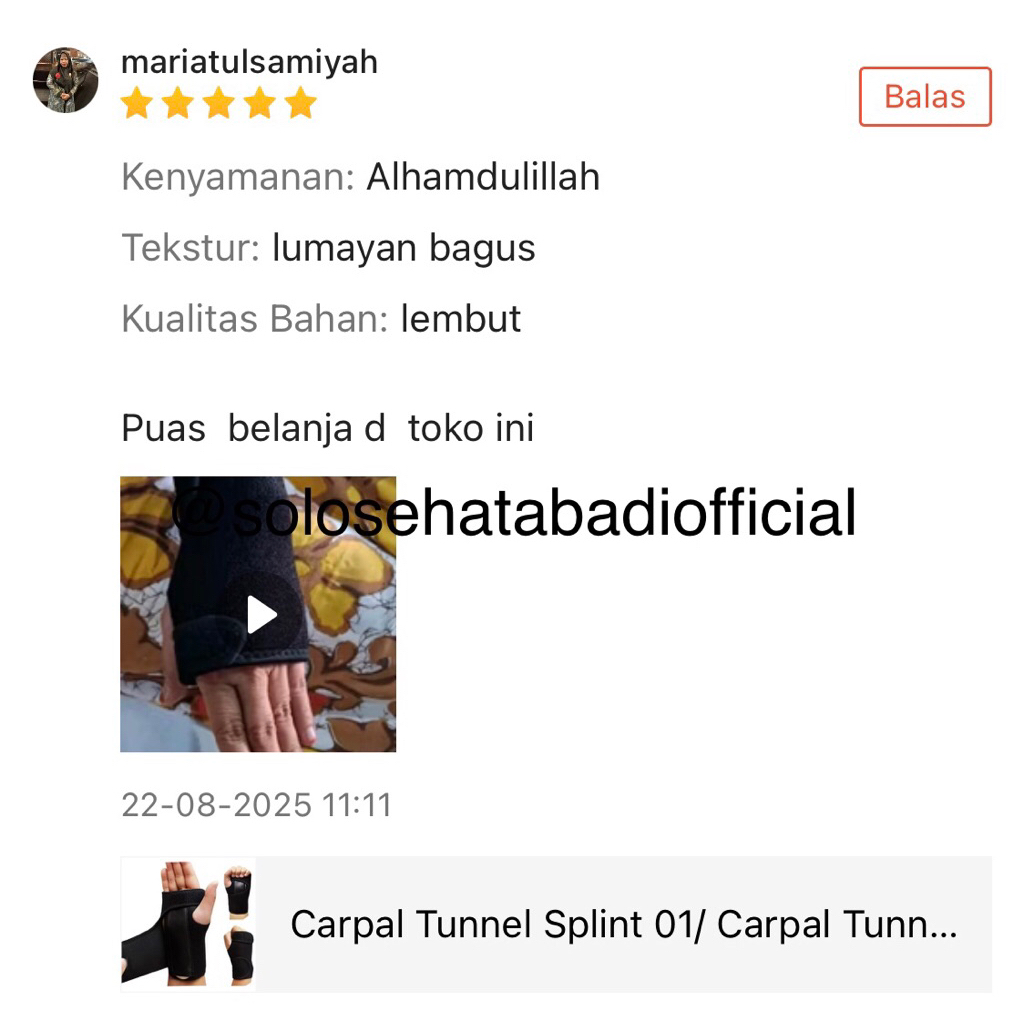Click the Alhamdulillah comfort value
The height and width of the screenshot is (1024, 1024).
click(x=483, y=177)
